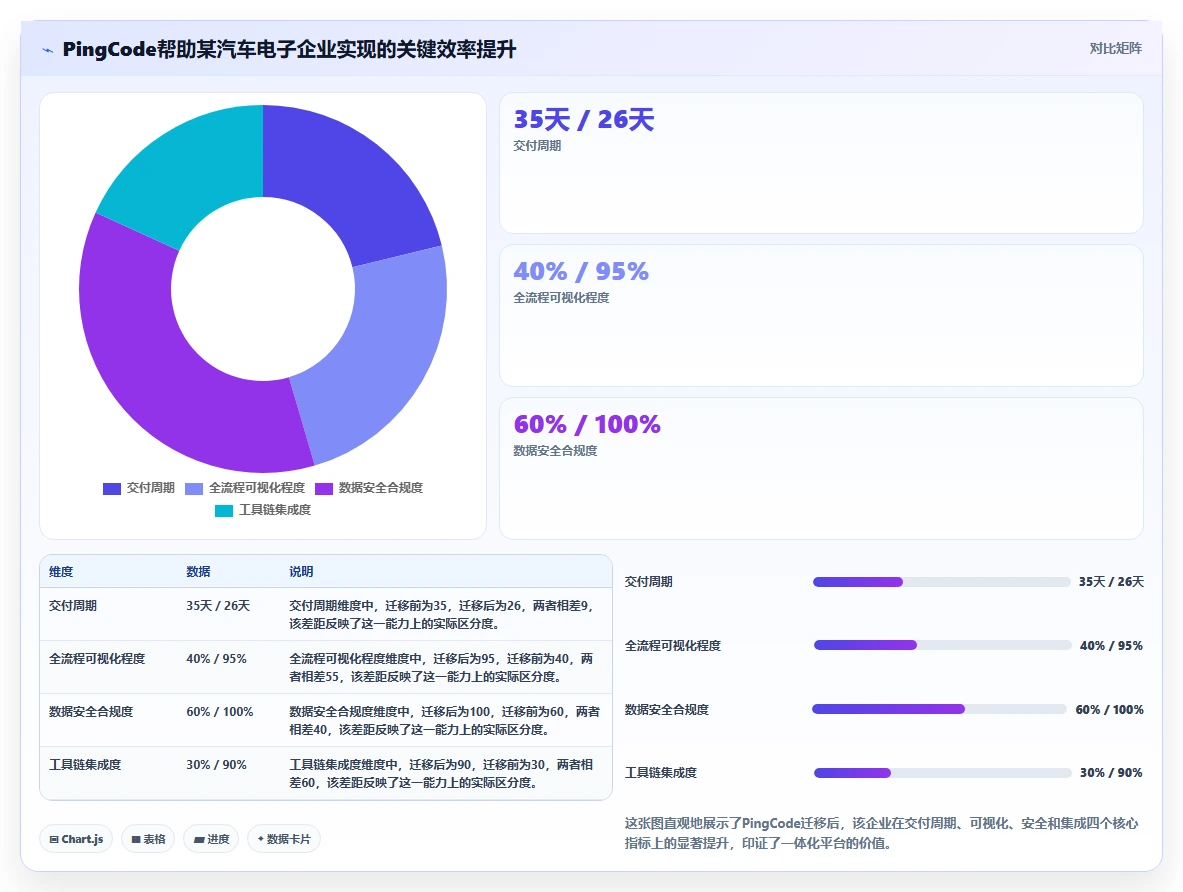Select the 35天 / 26天 data card
The height and width of the screenshot is (892, 1183).
pos(821,163)
